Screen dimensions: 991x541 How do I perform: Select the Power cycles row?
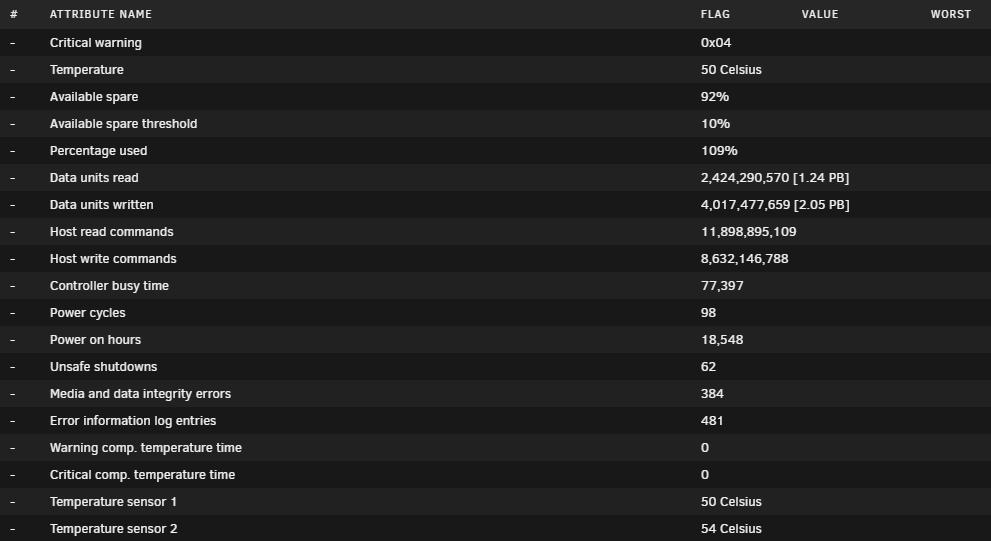coord(496,313)
